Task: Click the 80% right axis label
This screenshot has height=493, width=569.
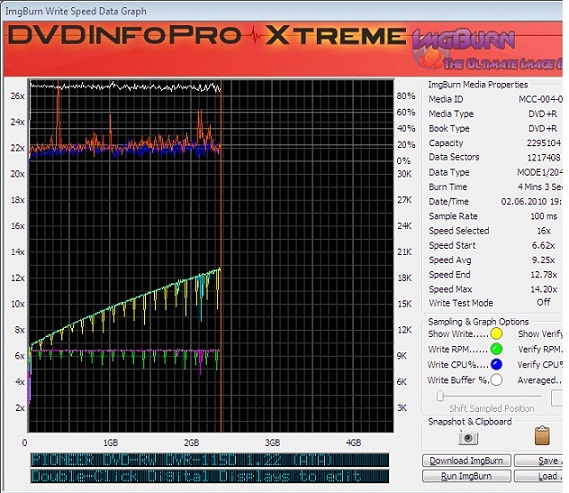Action: tap(406, 96)
